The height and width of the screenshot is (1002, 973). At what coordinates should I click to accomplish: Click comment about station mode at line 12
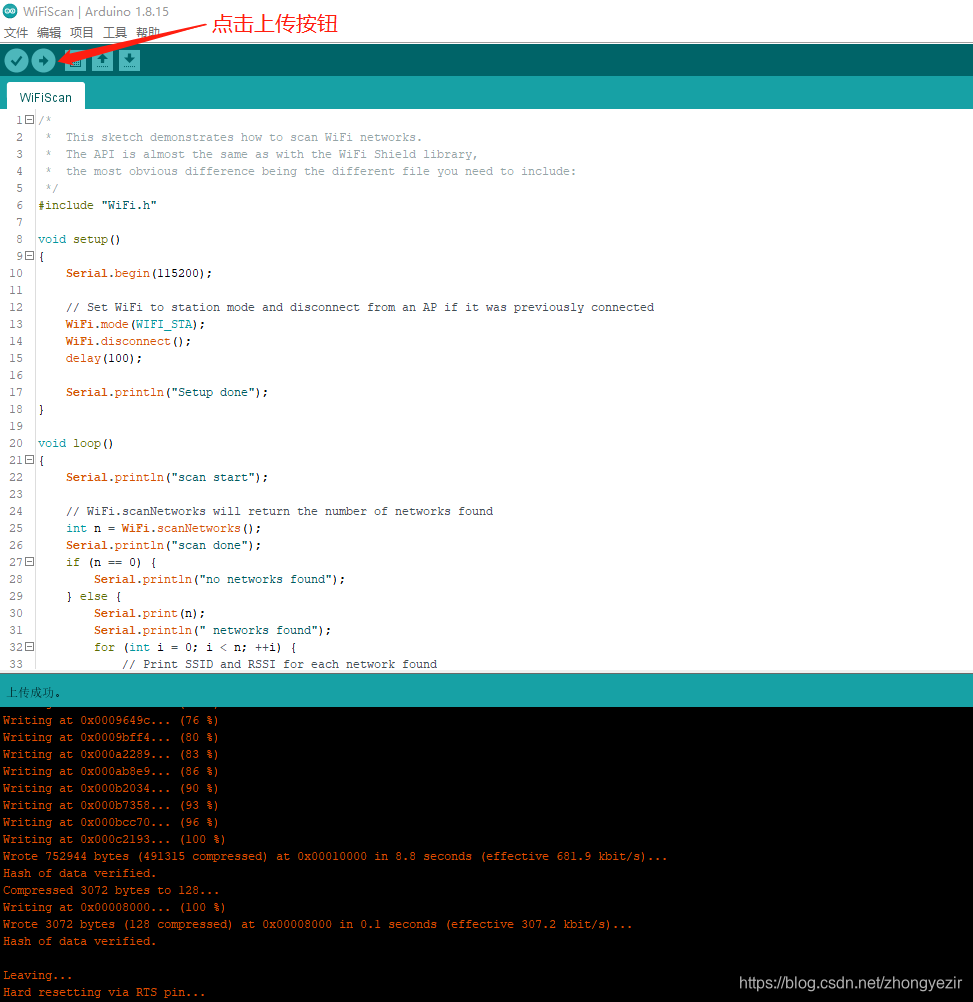coord(360,307)
